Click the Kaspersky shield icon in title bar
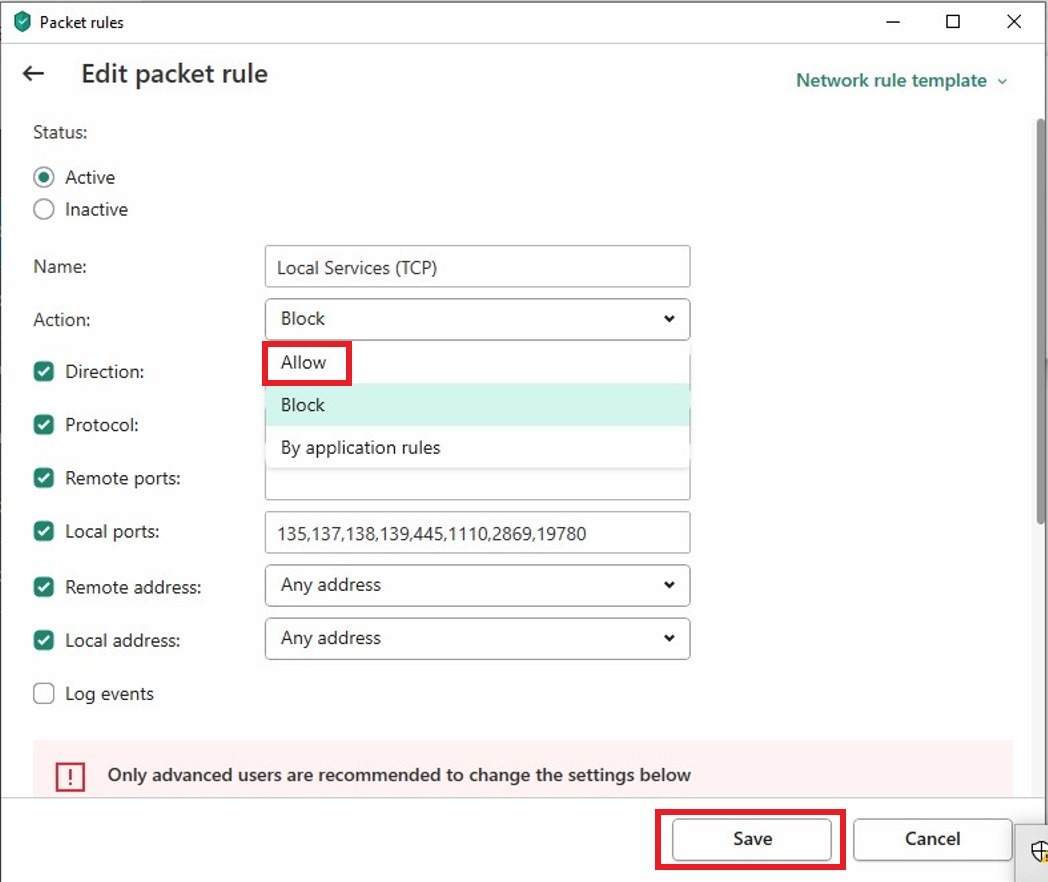Screen dimensions: 1048x882 [22, 22]
